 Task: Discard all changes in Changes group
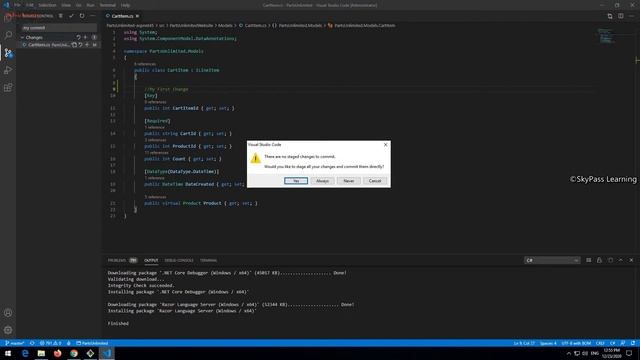click(78, 37)
